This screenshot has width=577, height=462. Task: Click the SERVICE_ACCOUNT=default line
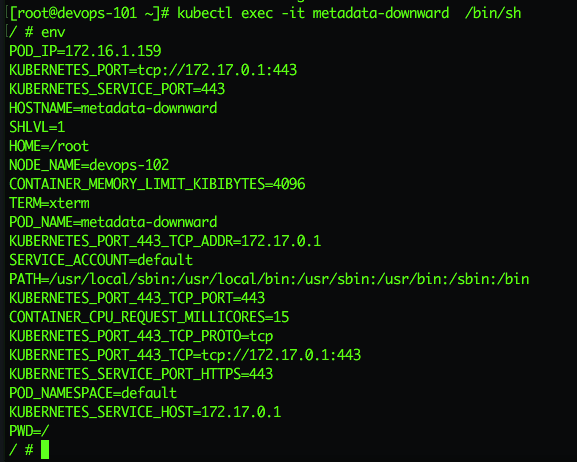pyautogui.click(x=101, y=260)
